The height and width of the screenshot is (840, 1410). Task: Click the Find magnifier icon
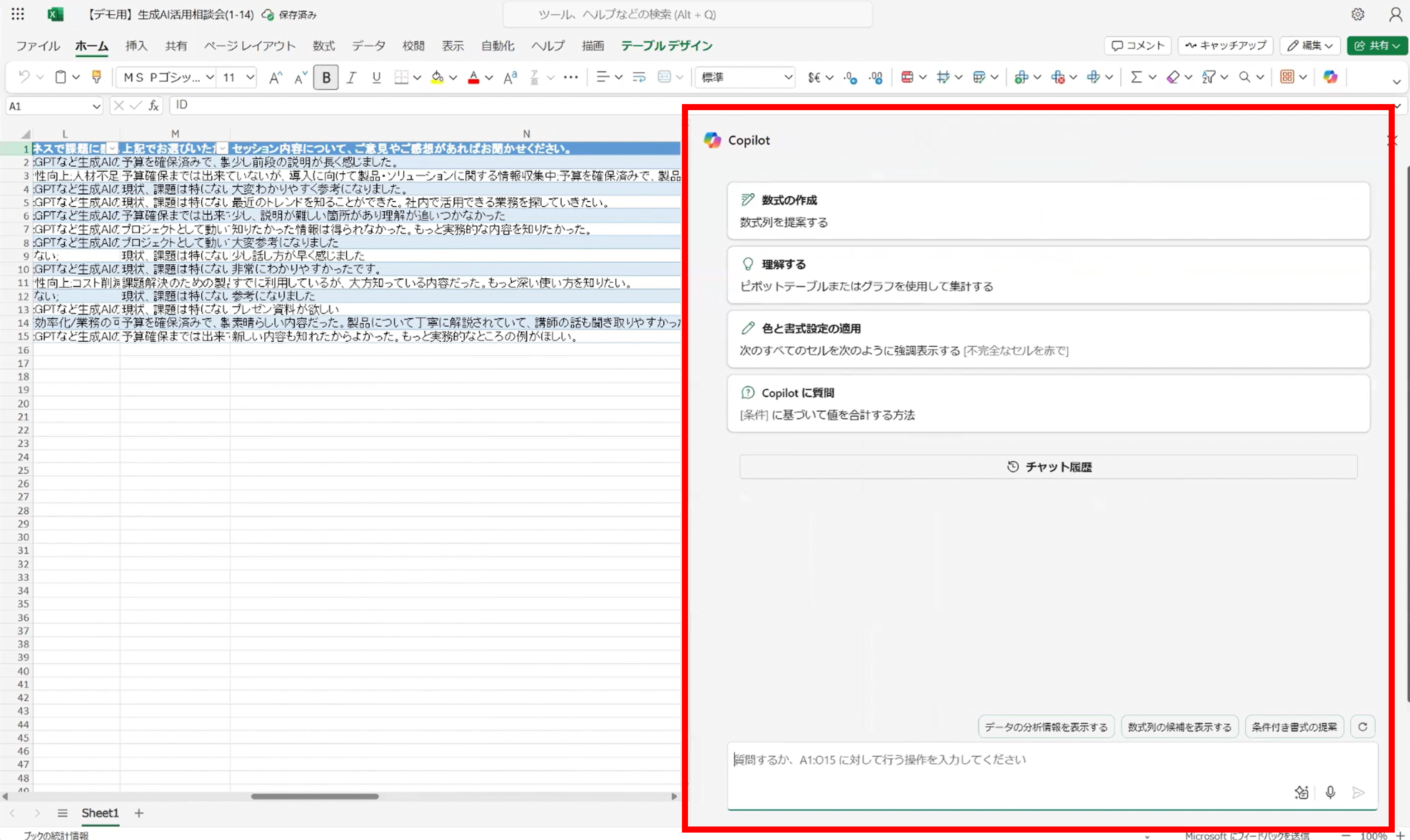[x=1244, y=77]
